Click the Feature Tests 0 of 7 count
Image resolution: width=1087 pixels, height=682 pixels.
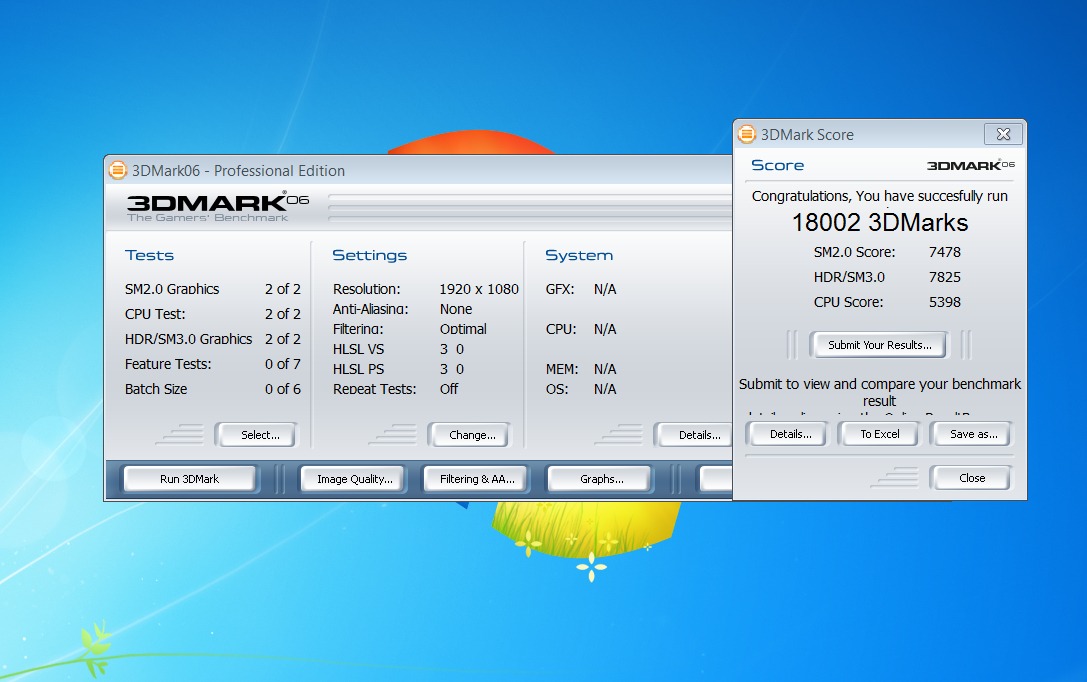tap(283, 364)
